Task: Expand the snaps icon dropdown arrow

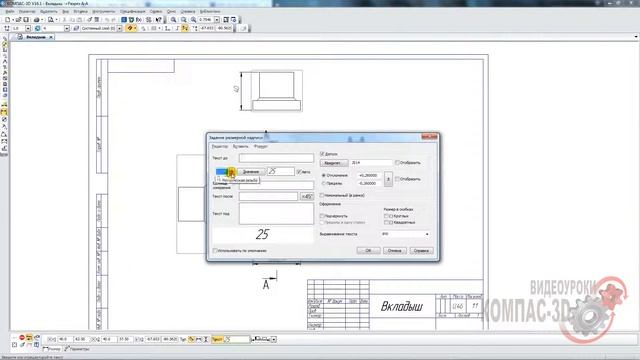Action: click(x=136, y=28)
